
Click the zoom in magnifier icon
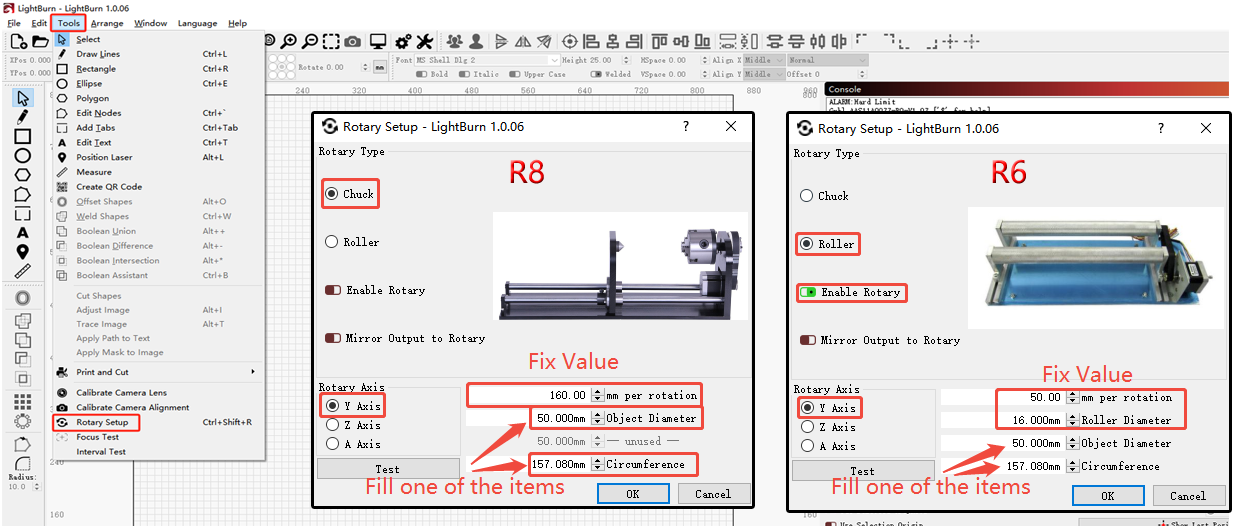tap(288, 41)
